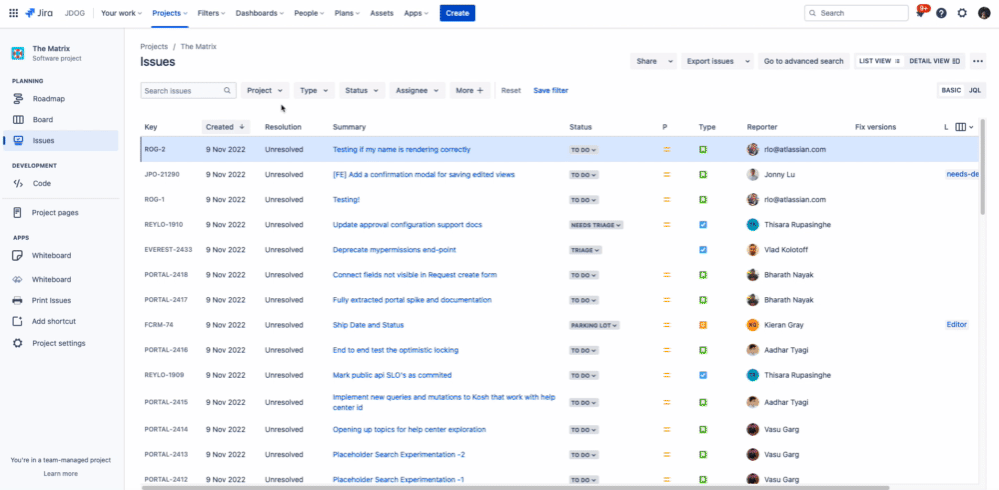Open the Export issues dropdown

pyautogui.click(x=717, y=61)
